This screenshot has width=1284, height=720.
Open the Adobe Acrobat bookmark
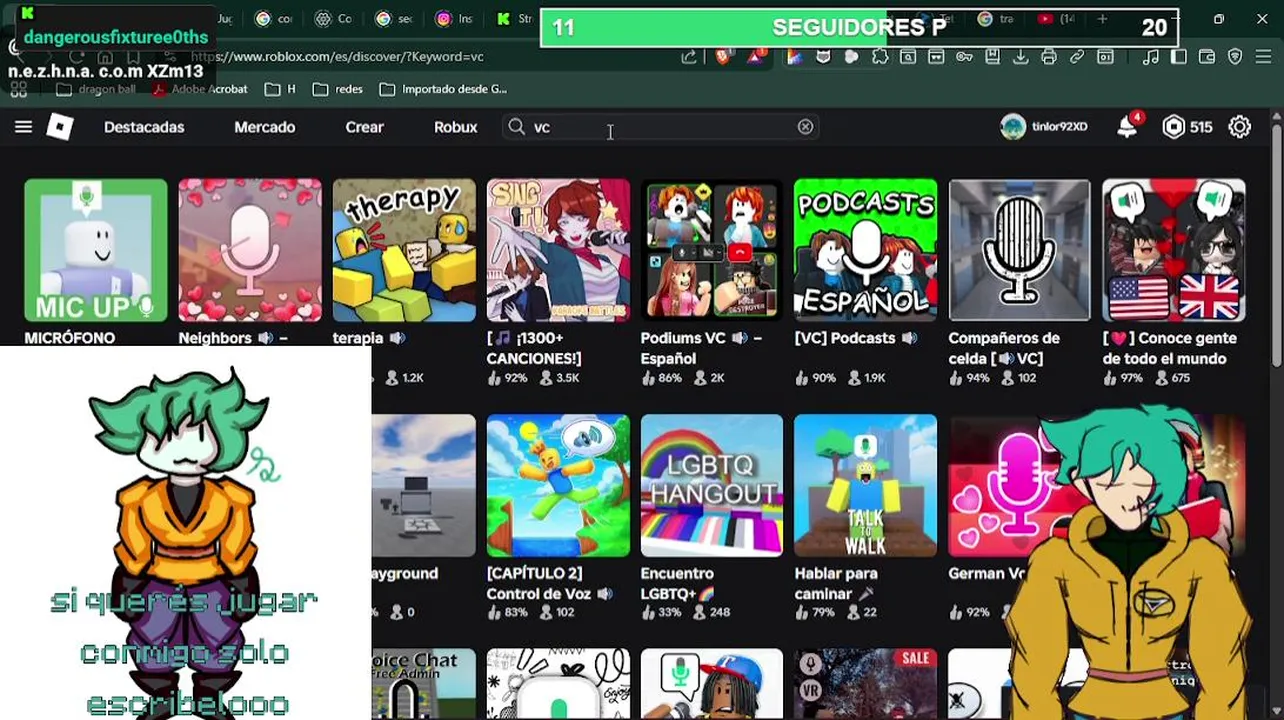point(200,89)
